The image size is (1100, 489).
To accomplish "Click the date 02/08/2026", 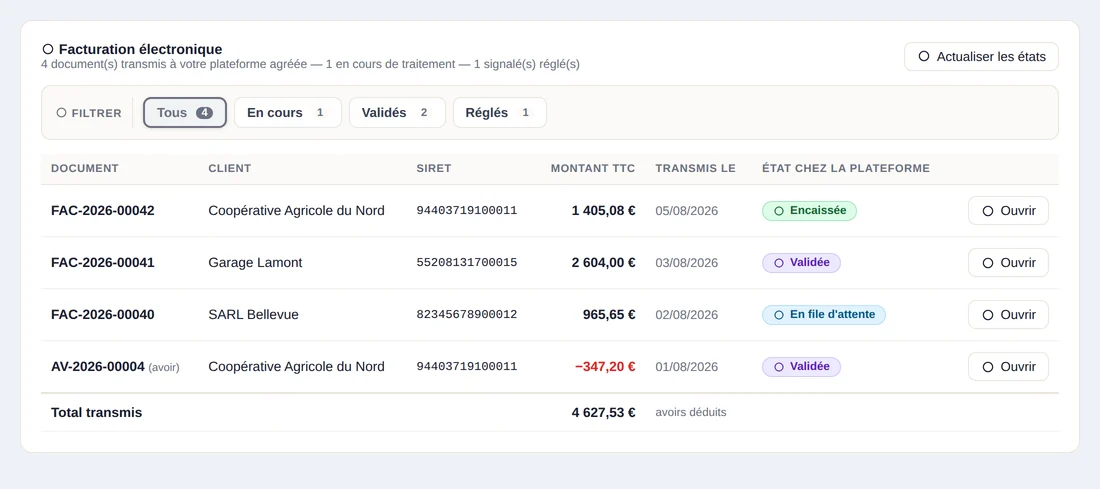I will (x=687, y=314).
